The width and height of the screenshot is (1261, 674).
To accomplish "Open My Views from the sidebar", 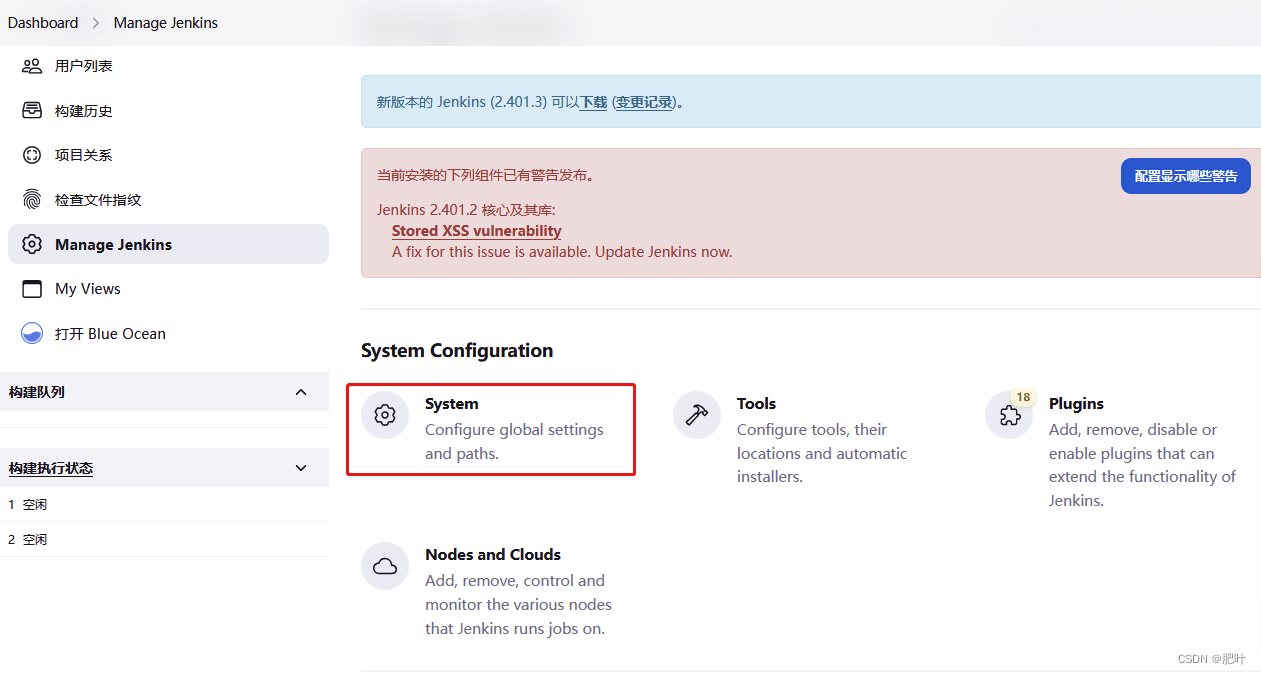I will point(87,288).
